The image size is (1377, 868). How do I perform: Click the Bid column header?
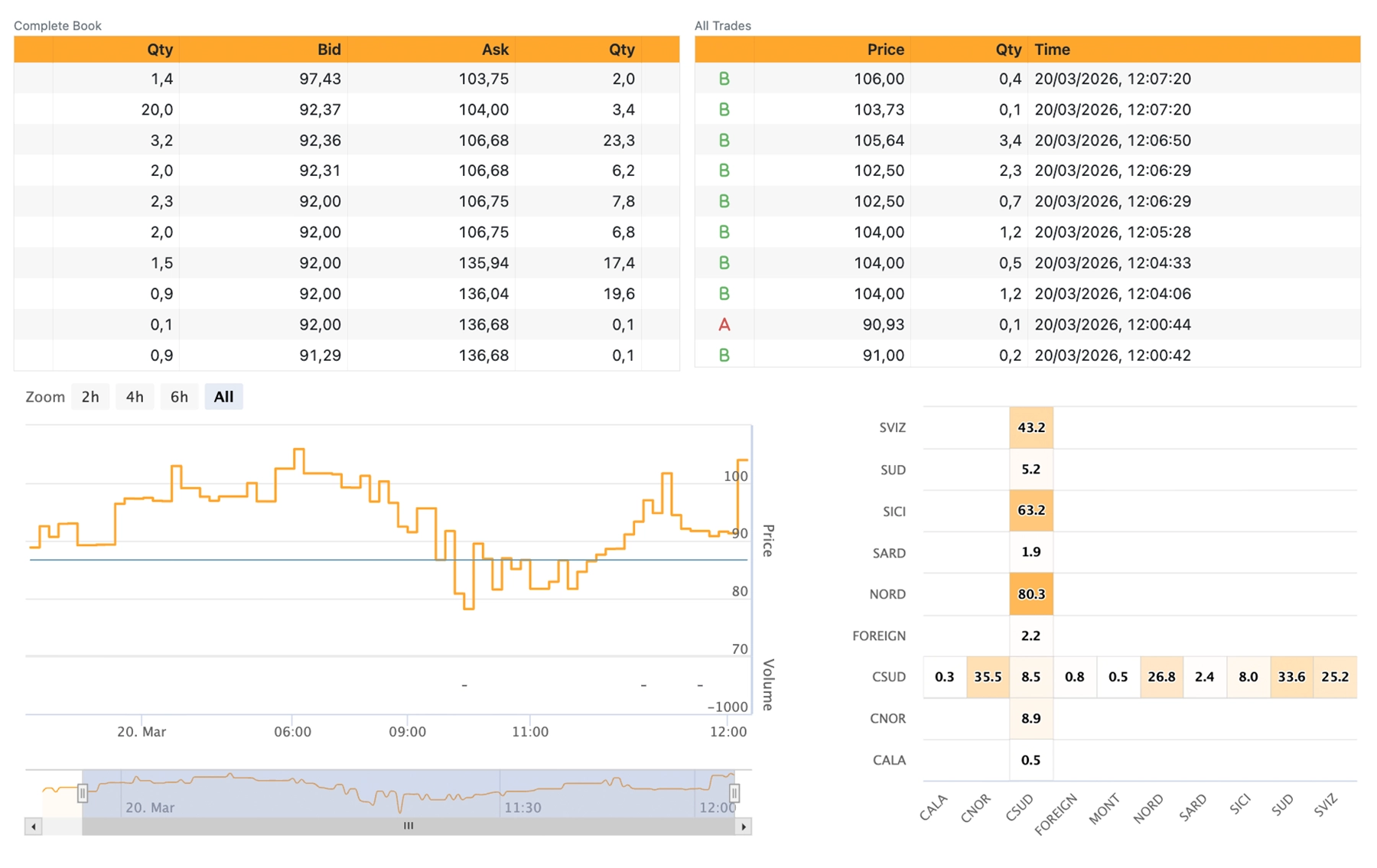[329, 50]
